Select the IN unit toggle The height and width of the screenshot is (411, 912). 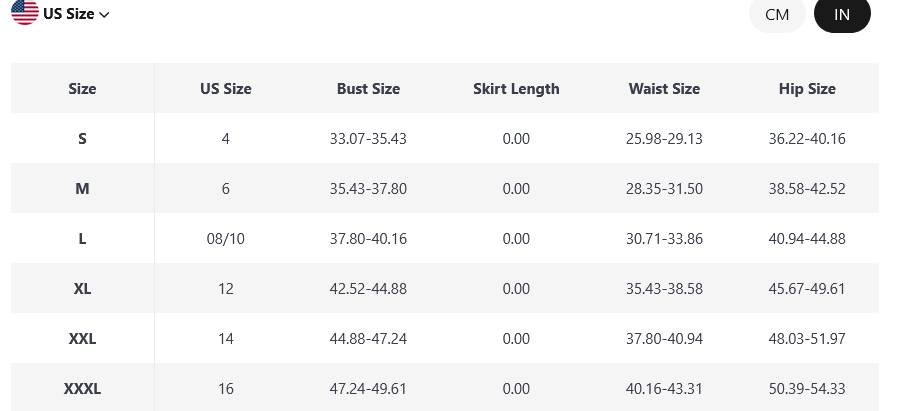842,15
